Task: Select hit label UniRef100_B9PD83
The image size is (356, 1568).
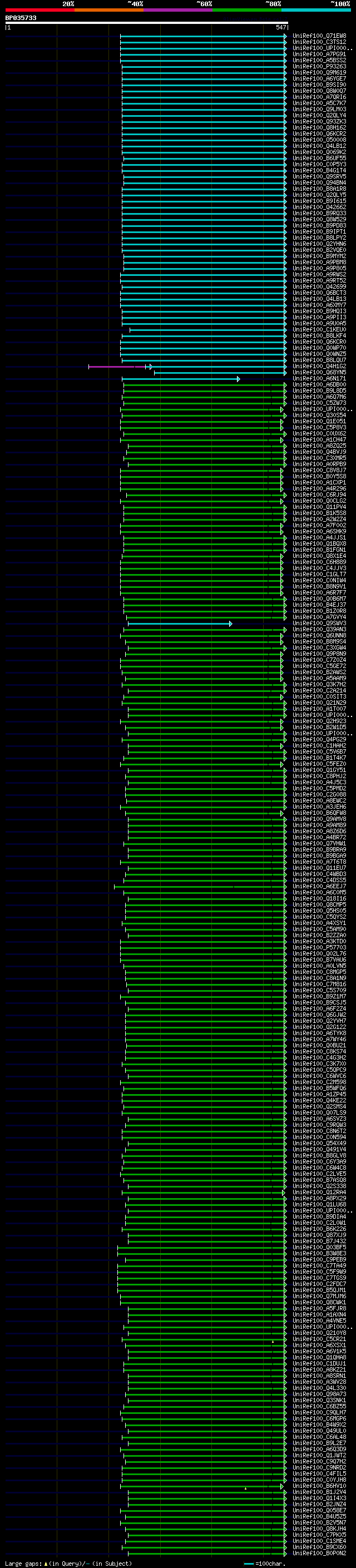Action: tap(319, 226)
